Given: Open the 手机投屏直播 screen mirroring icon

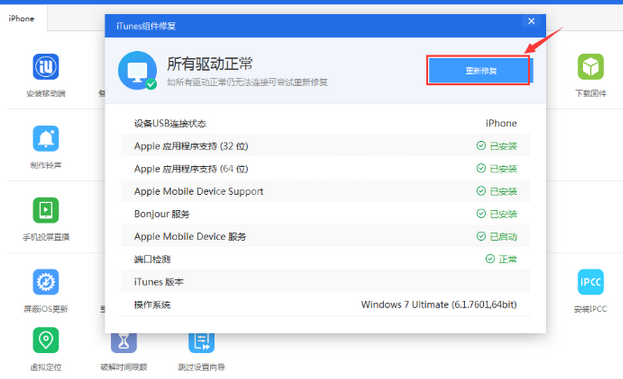Looking at the screenshot, I should pyautogui.click(x=46, y=210).
